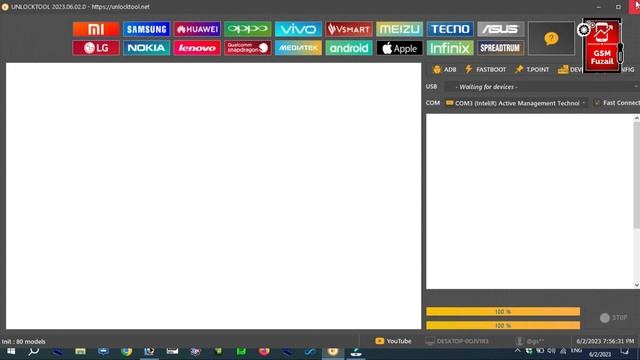Select the OPPO brand logo
Viewport: 640px width, 360px height.
point(248,29)
